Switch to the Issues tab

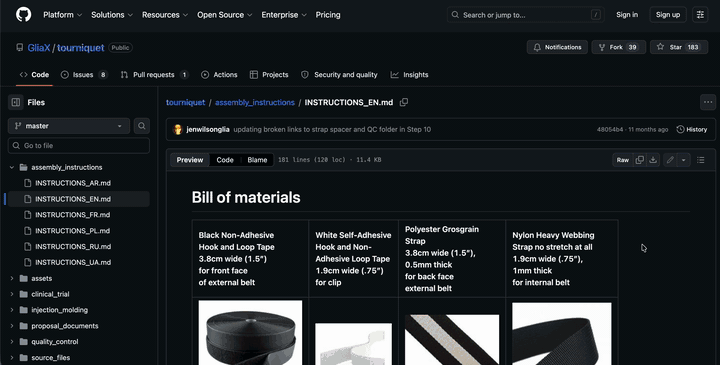pyautogui.click(x=84, y=75)
